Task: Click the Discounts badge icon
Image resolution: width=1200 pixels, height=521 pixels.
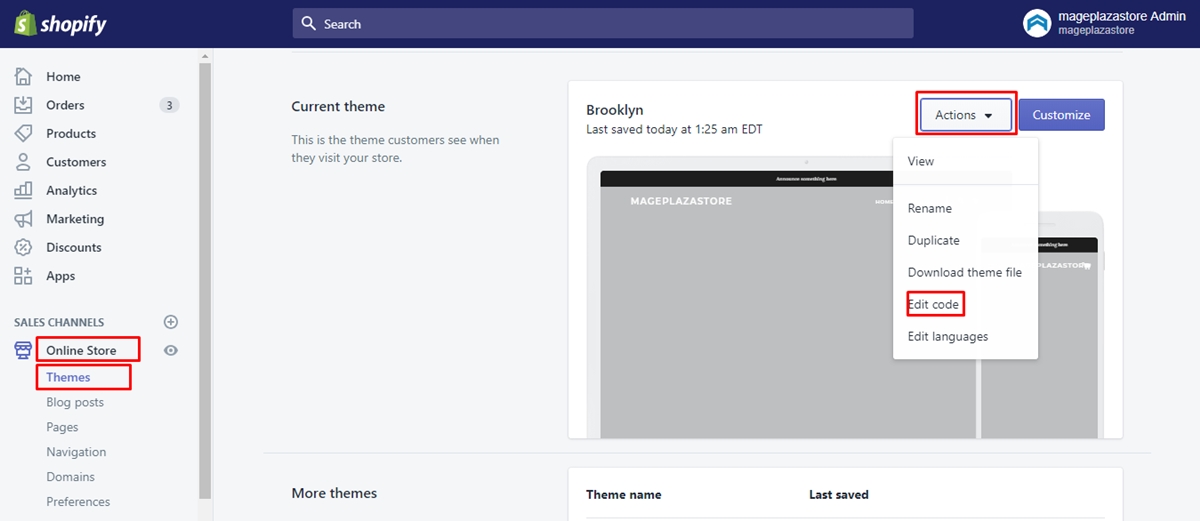Action: pyautogui.click(x=23, y=248)
